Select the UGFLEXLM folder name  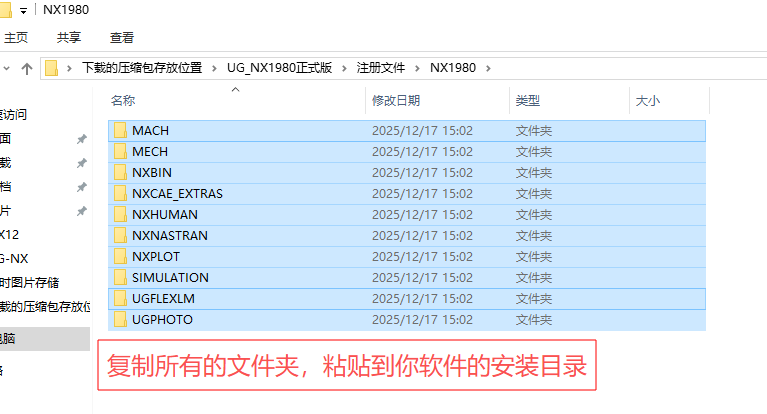coord(163,299)
